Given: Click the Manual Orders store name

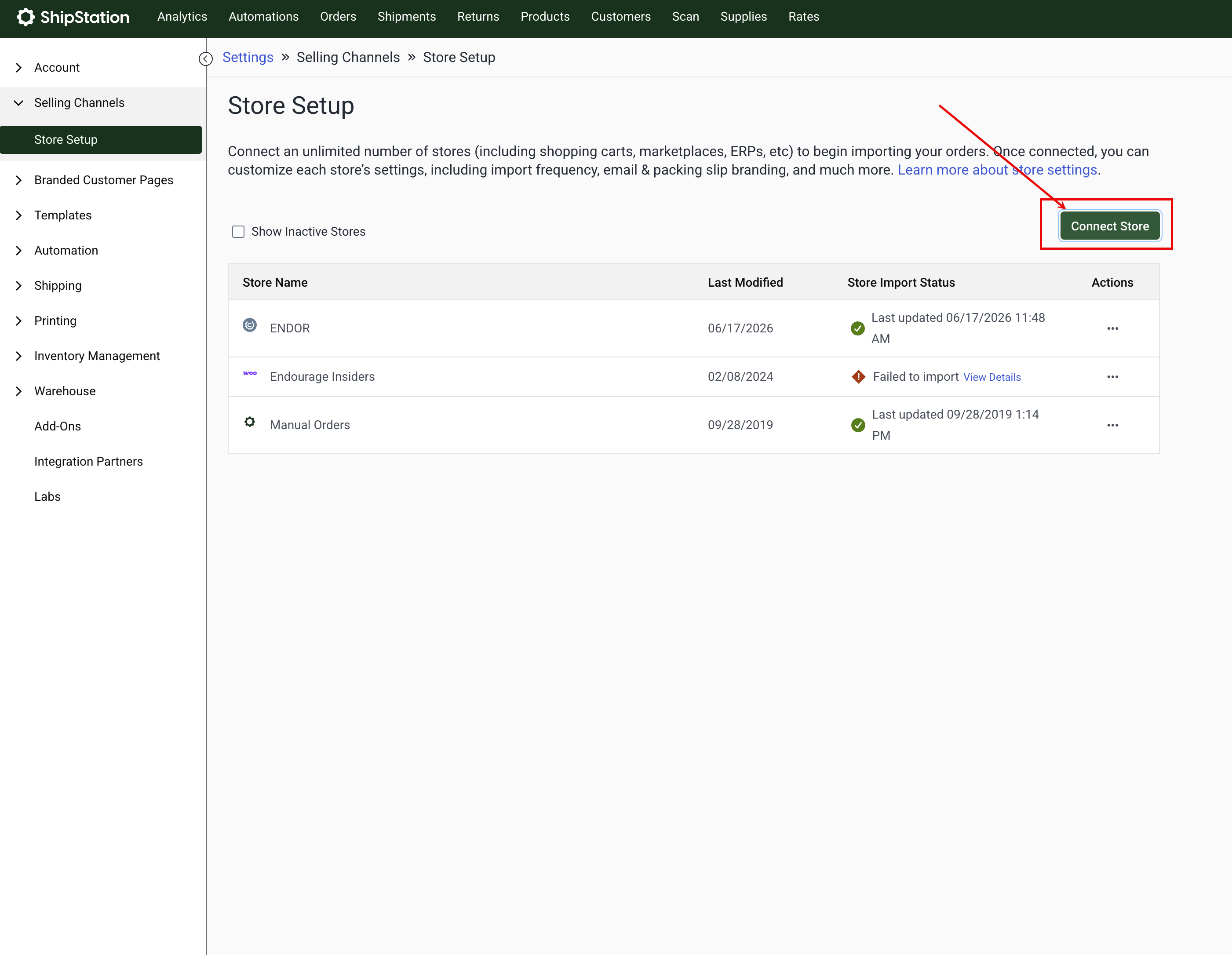Looking at the screenshot, I should [x=310, y=425].
